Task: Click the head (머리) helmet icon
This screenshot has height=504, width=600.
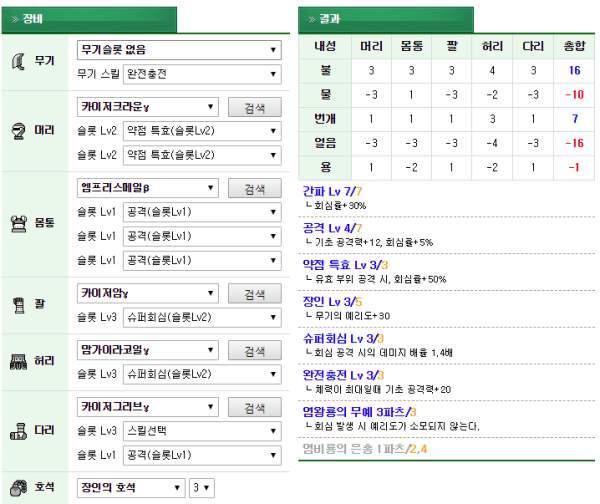Action: click(18, 131)
